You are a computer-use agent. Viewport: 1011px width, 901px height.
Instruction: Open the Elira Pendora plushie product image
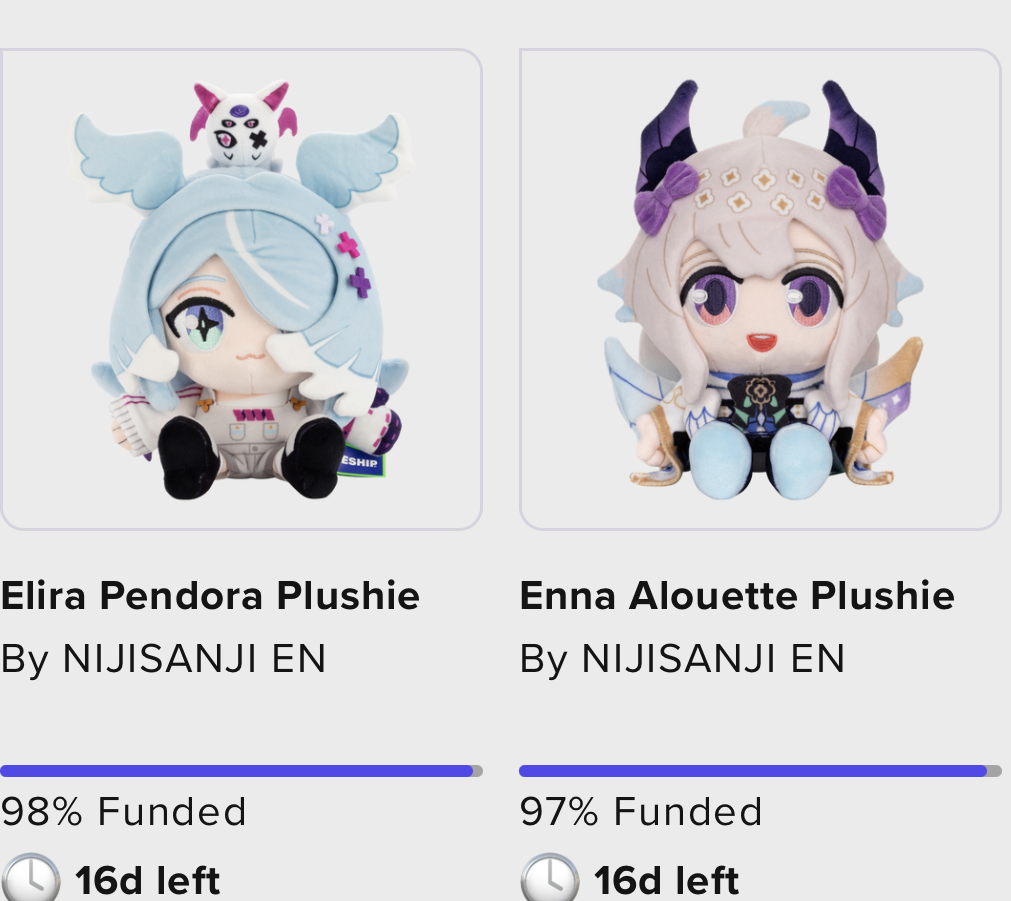click(x=241, y=289)
